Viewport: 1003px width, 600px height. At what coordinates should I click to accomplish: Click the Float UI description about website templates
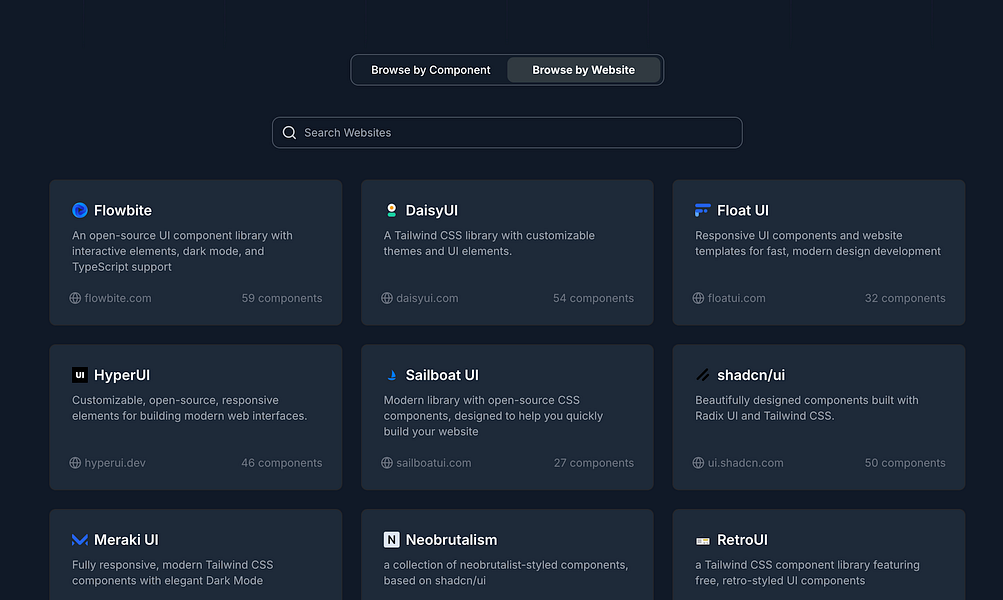817,243
